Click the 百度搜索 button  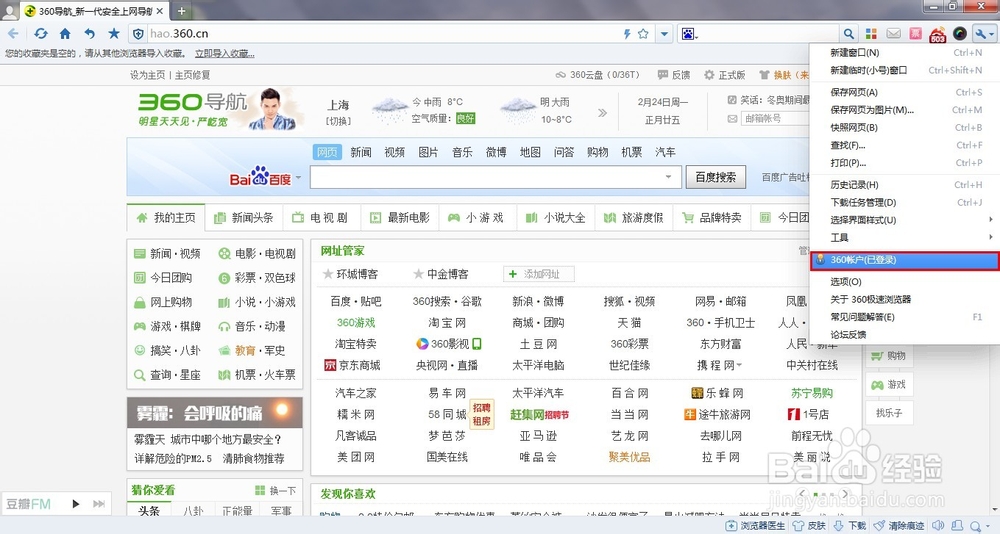tap(716, 177)
